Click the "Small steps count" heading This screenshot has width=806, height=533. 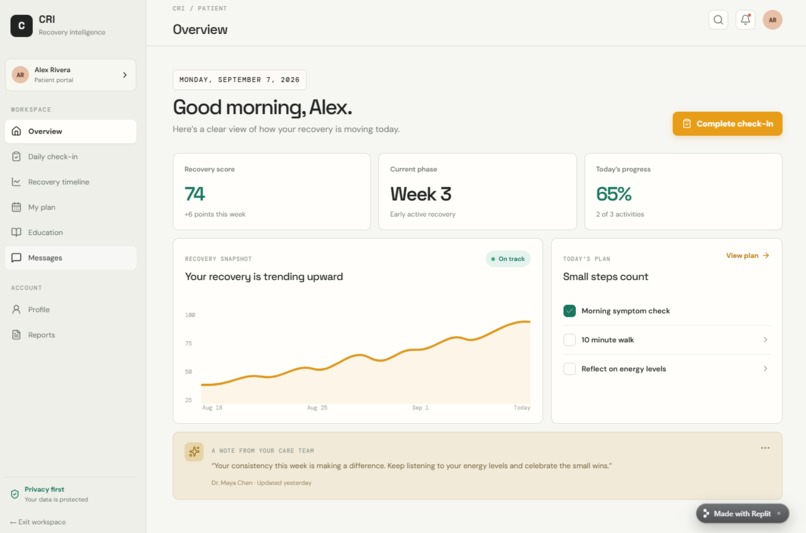pyautogui.click(x=606, y=277)
